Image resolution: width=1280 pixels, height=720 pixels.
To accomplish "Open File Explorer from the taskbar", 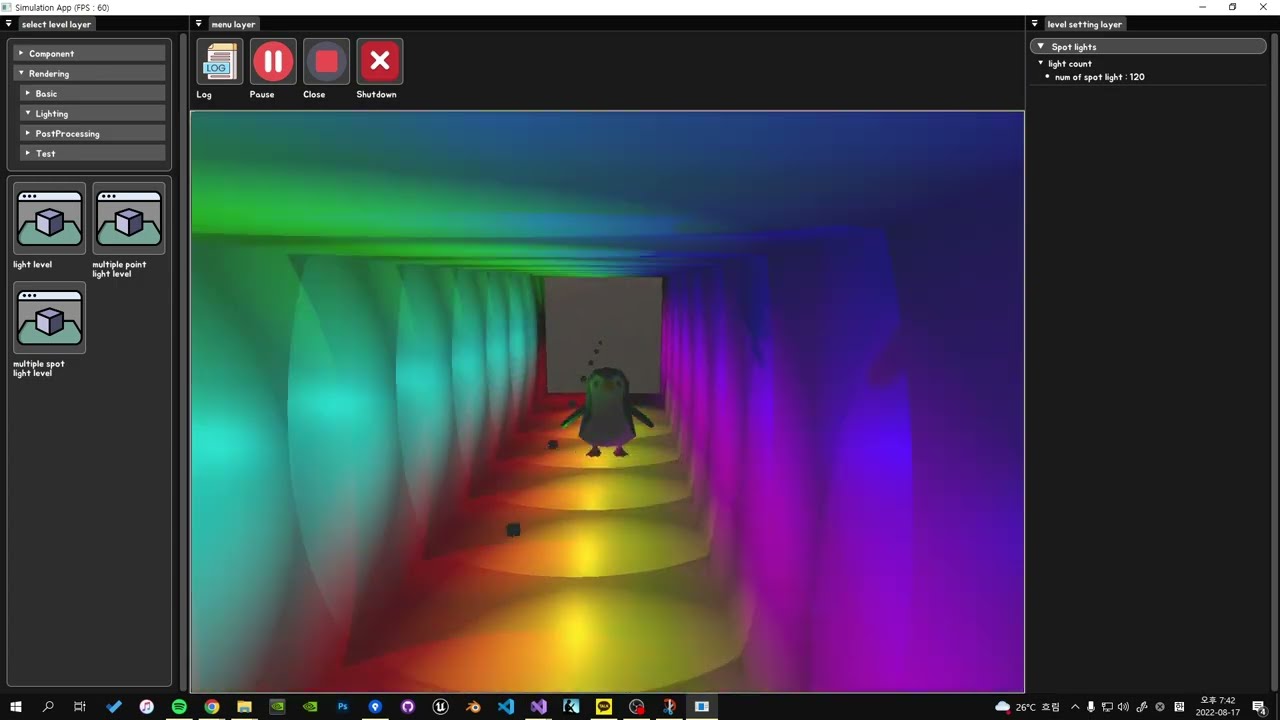I will tap(244, 706).
